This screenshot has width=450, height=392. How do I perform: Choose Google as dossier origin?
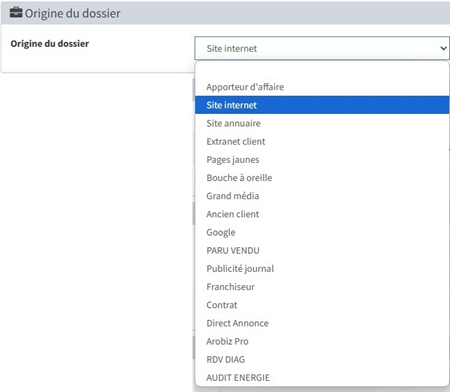[322, 232]
